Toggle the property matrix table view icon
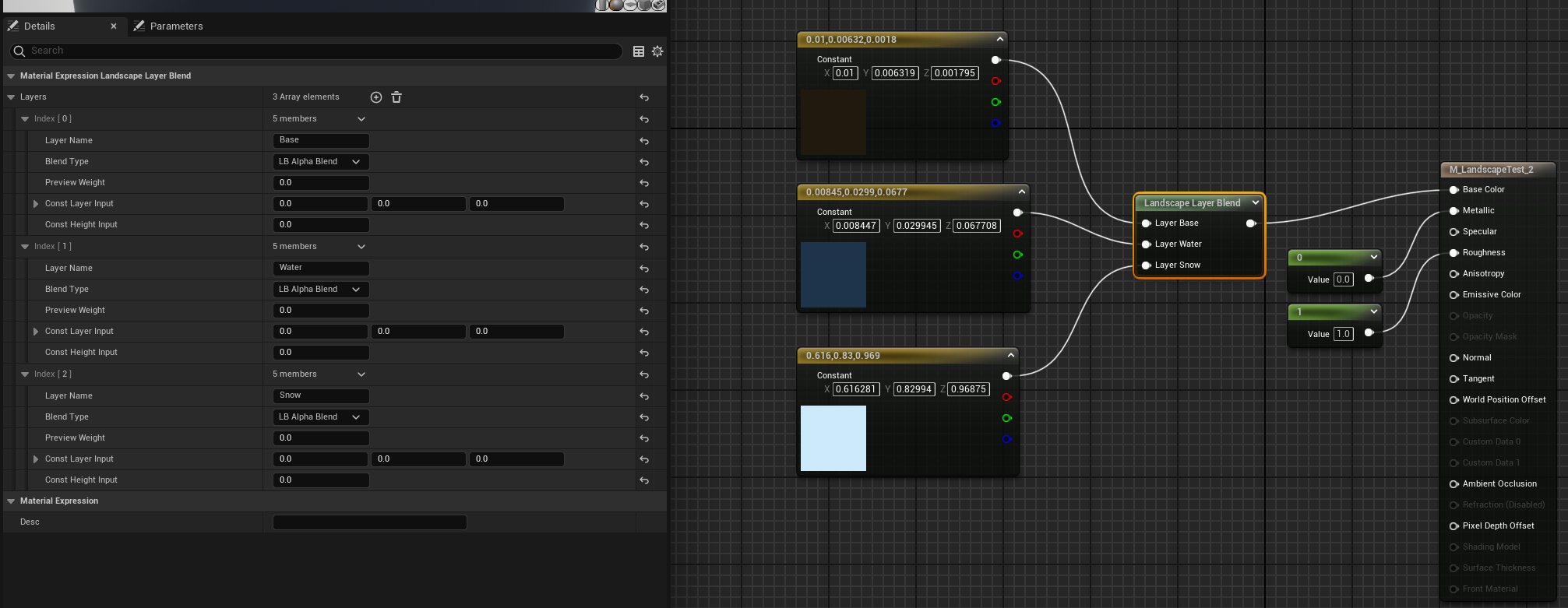The width and height of the screenshot is (1568, 608). [639, 51]
